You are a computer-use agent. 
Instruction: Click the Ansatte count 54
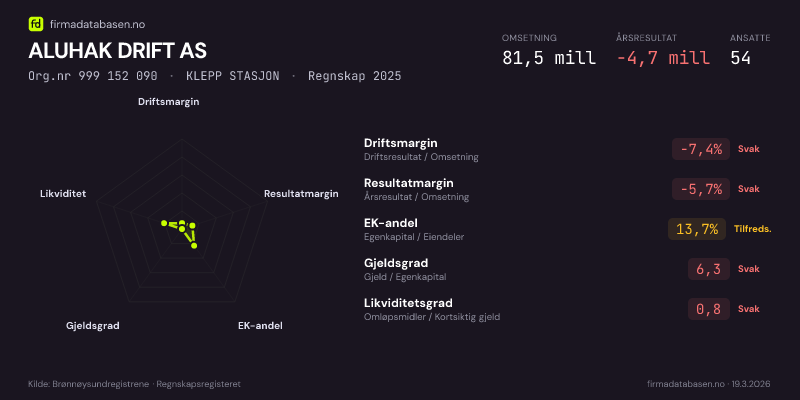point(740,58)
